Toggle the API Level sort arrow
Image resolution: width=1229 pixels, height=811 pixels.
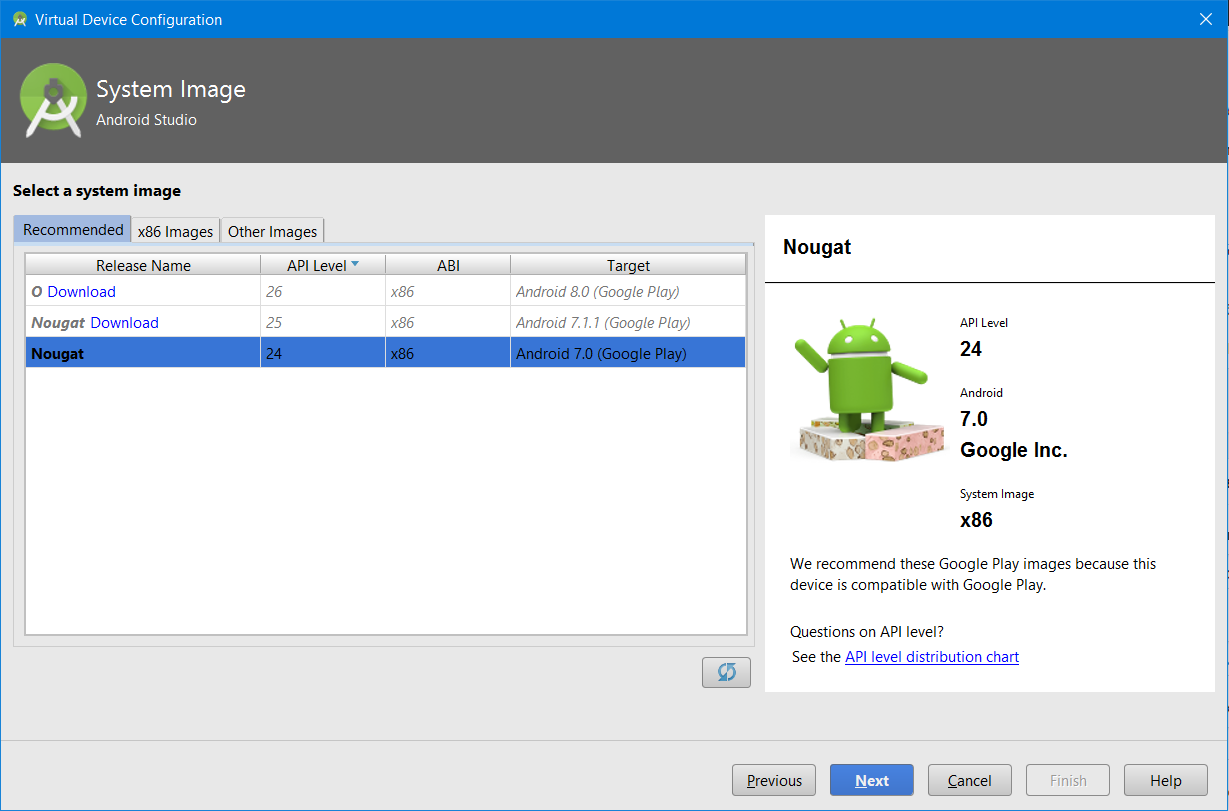pos(354,264)
